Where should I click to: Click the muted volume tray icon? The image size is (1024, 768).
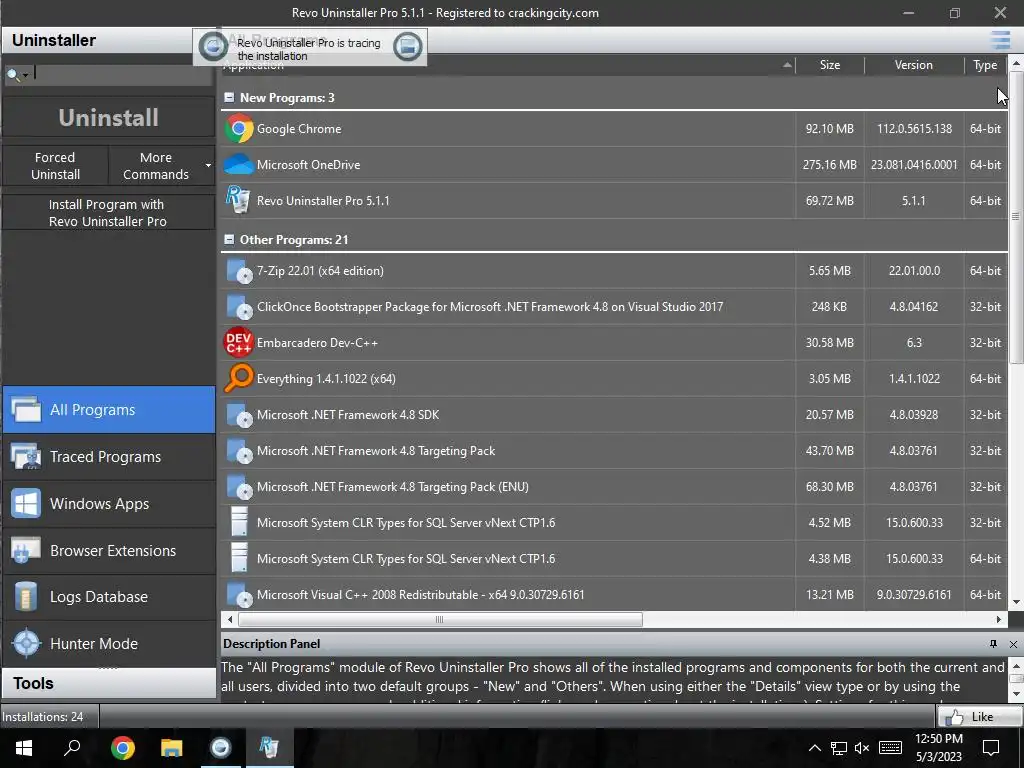tap(862, 748)
